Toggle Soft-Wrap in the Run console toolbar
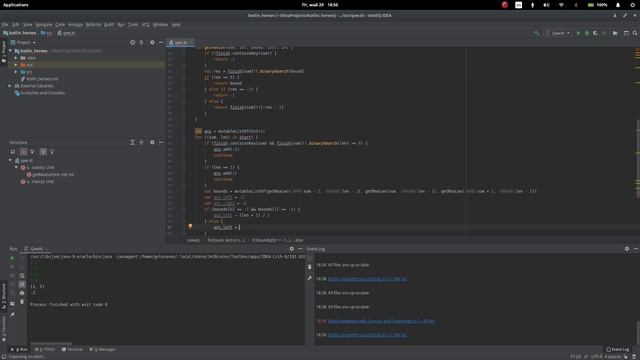 [22, 276]
